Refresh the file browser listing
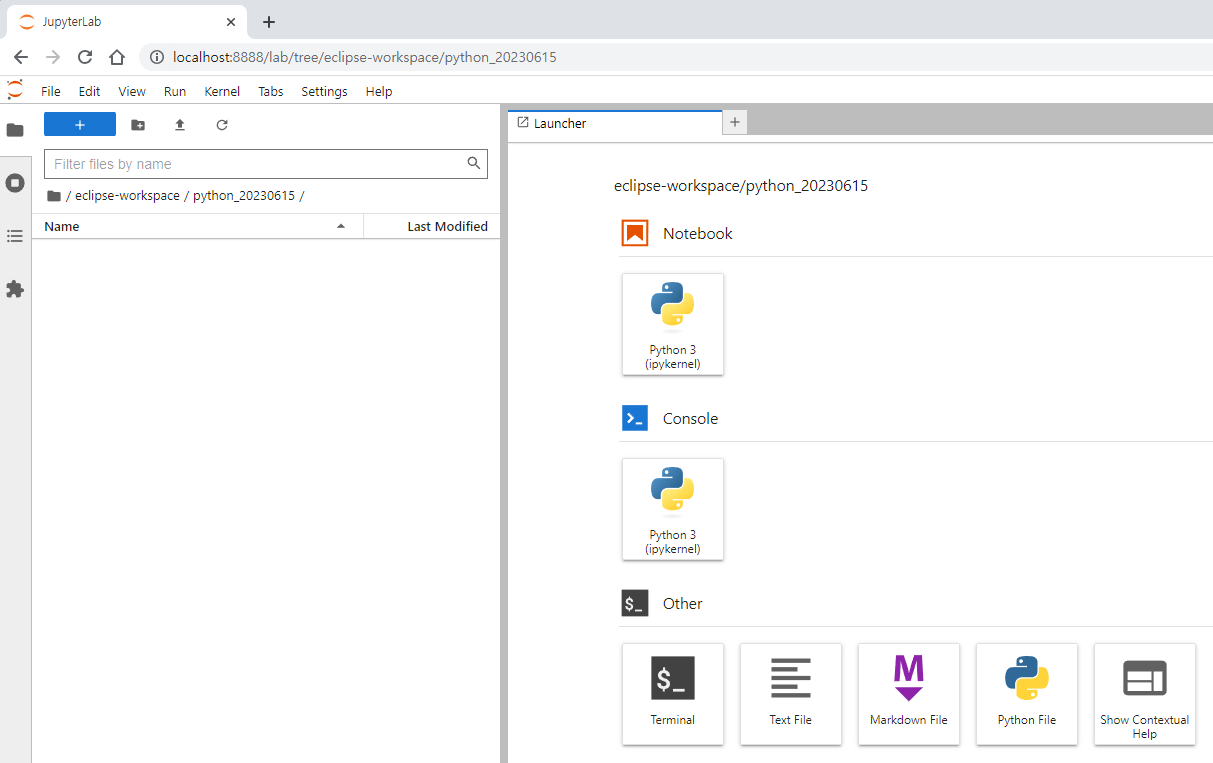This screenshot has height=763, width=1213. 222,125
